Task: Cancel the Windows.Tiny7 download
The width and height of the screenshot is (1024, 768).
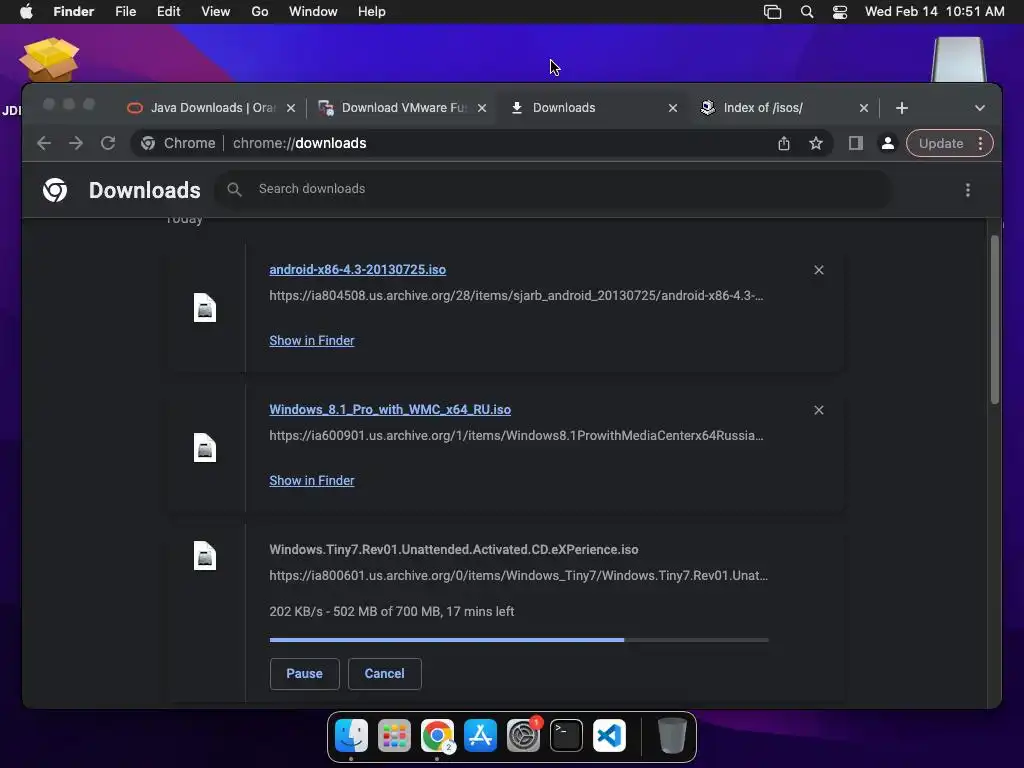Action: click(385, 674)
